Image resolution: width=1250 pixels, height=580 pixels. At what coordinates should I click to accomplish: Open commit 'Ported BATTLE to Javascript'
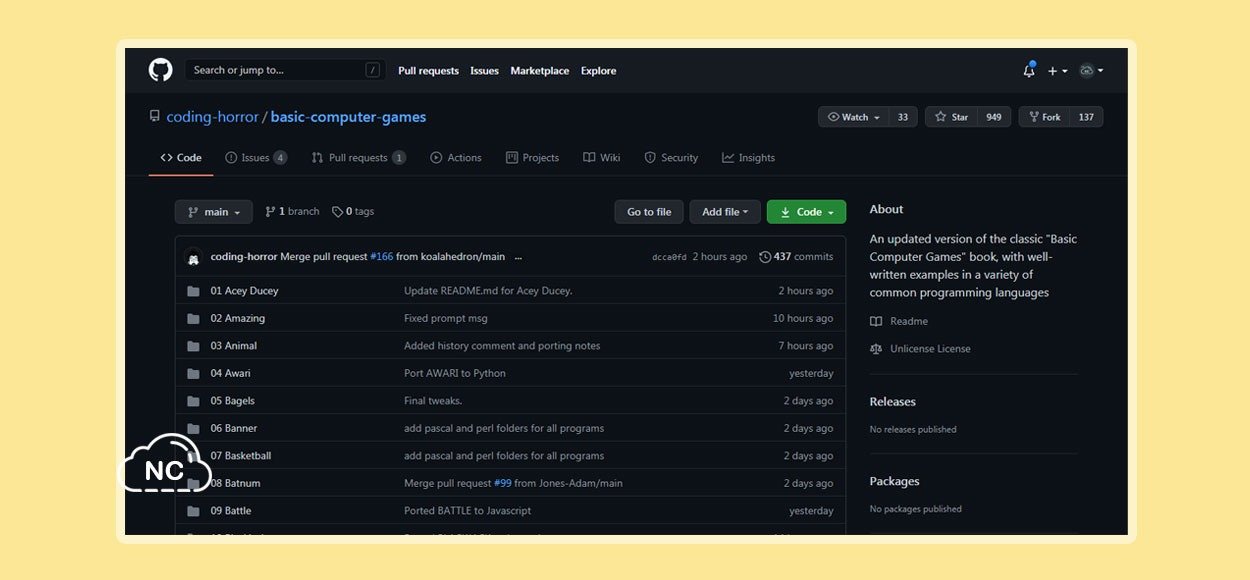pyautogui.click(x=467, y=511)
